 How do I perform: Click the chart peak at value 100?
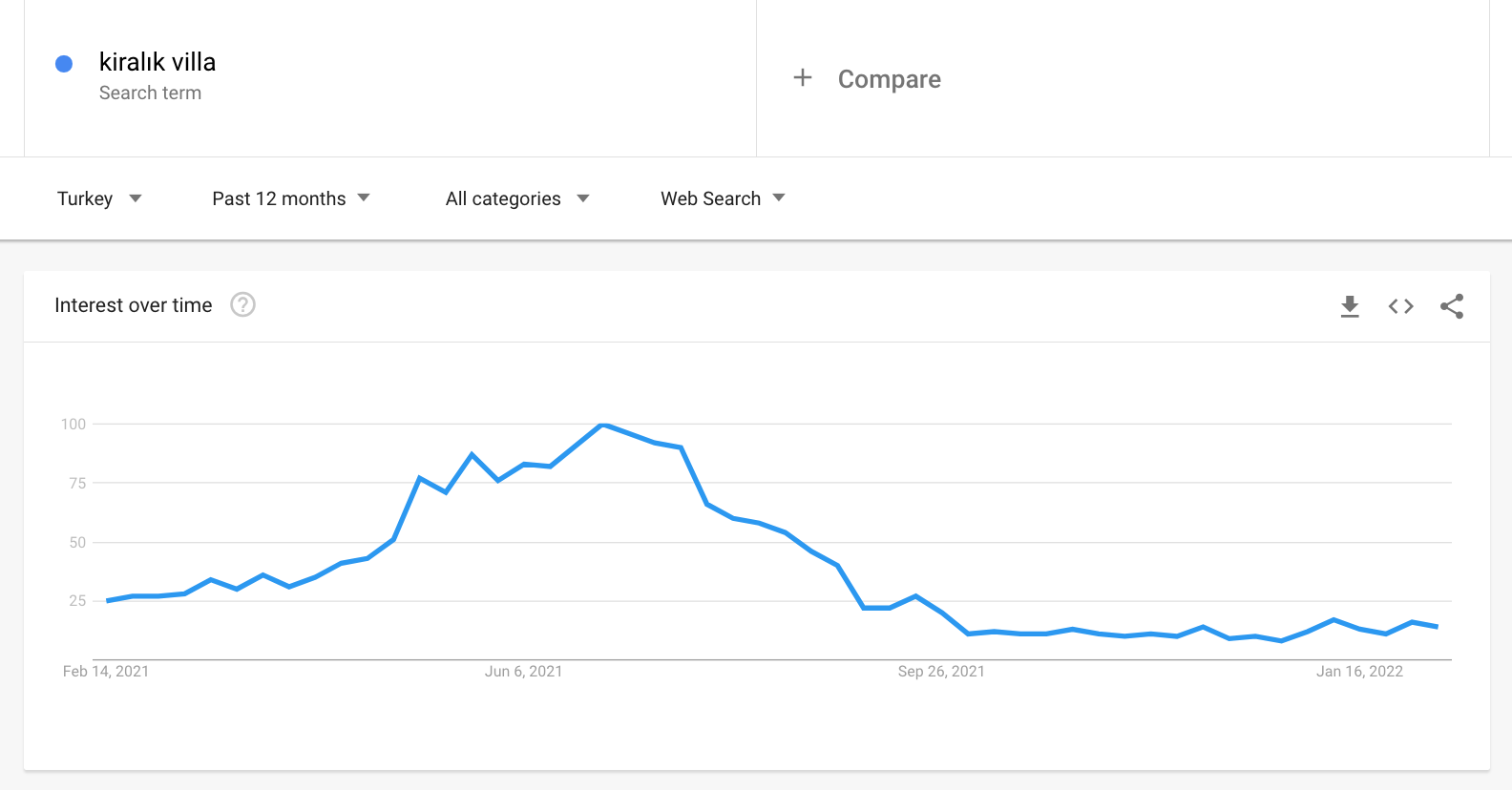[602, 425]
